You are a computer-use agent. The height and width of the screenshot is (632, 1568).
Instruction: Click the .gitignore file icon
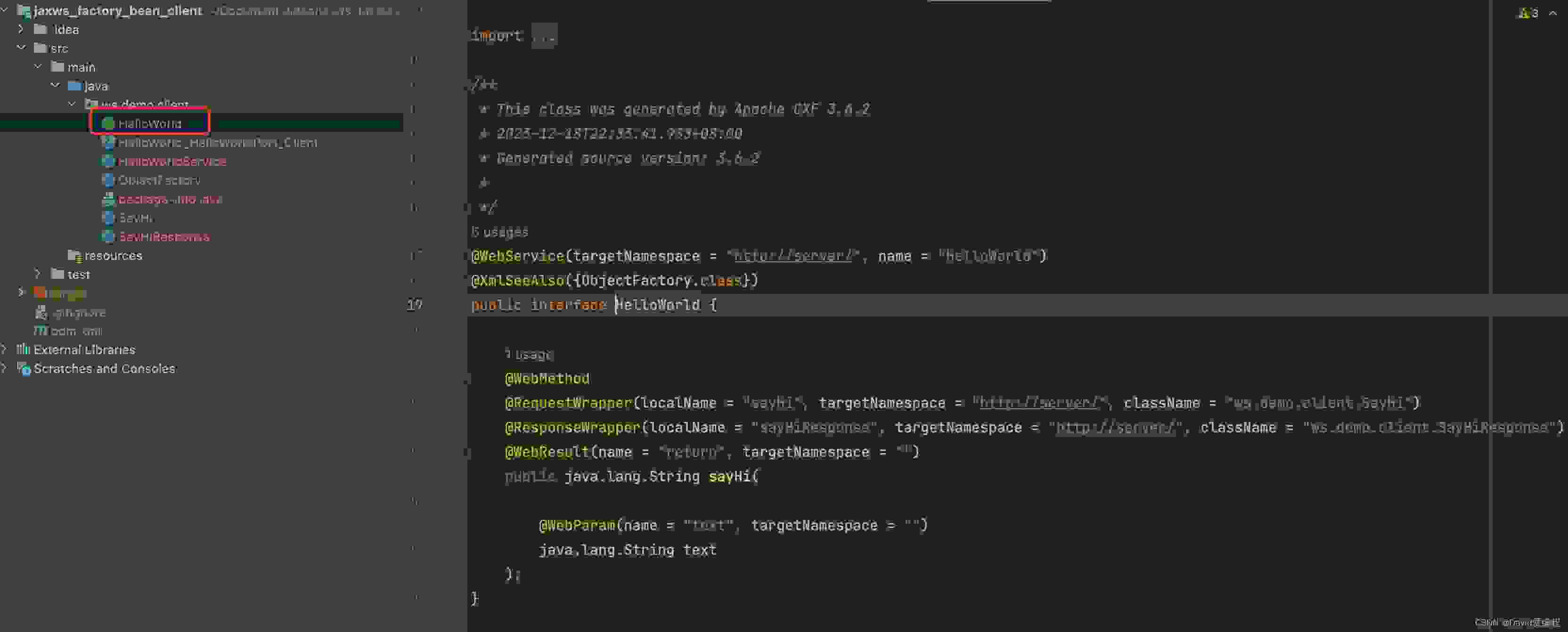40,312
